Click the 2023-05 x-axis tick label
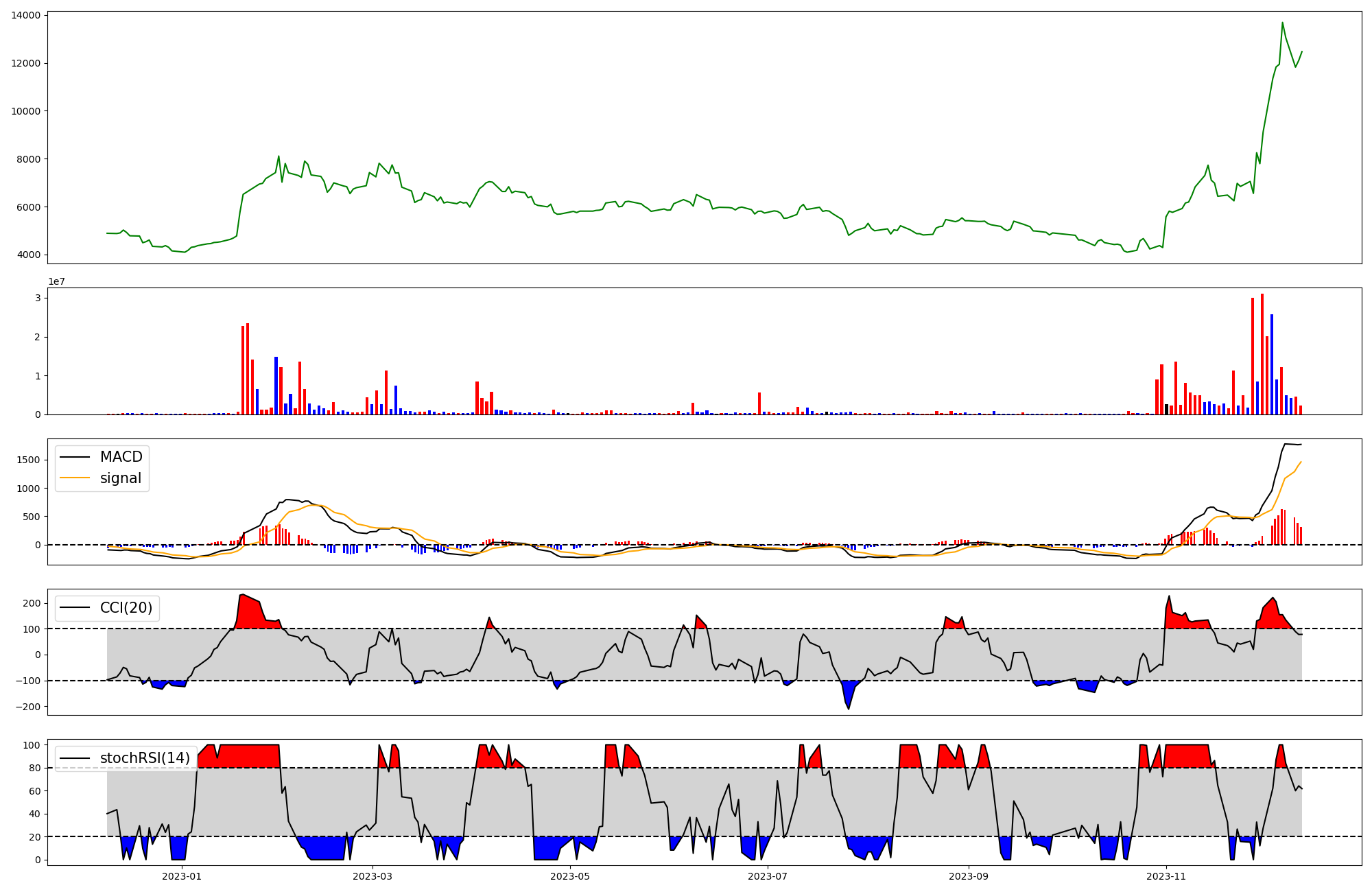Viewport: 1372px width, 892px height. [x=570, y=876]
